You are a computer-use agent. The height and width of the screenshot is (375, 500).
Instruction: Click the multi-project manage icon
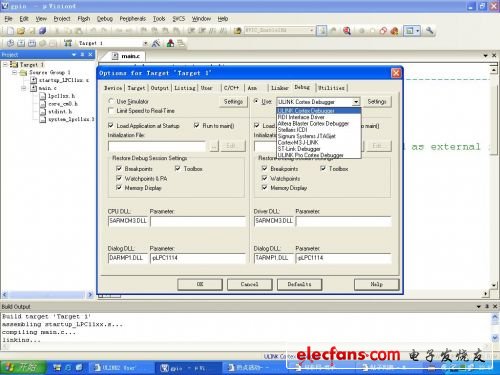tap(181, 43)
